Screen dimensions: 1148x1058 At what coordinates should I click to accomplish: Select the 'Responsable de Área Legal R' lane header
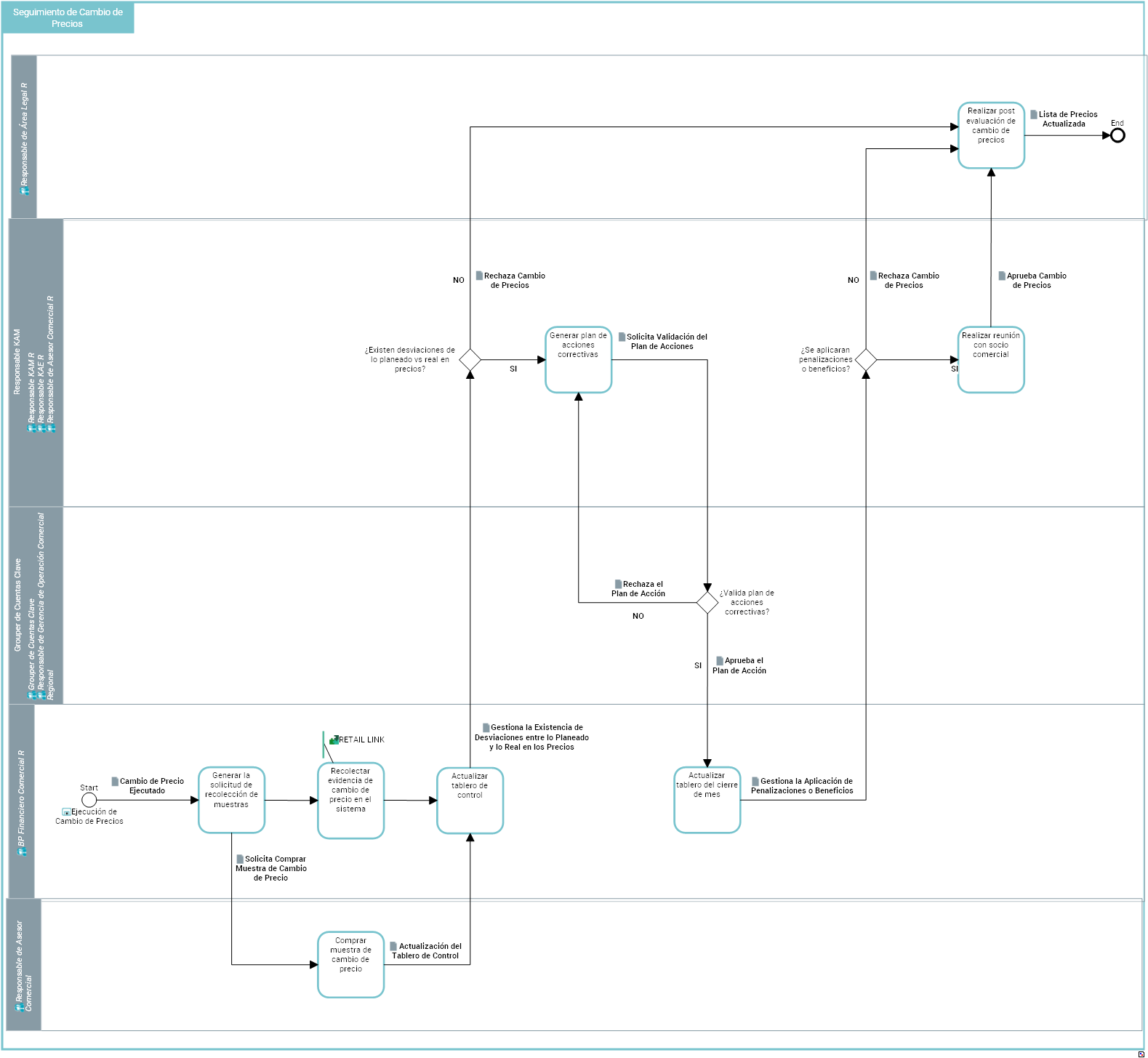[x=25, y=137]
